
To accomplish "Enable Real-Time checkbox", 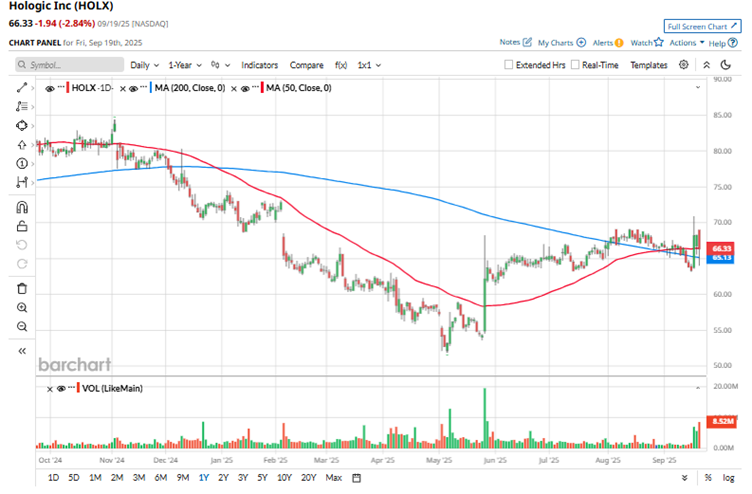I will coord(575,65).
